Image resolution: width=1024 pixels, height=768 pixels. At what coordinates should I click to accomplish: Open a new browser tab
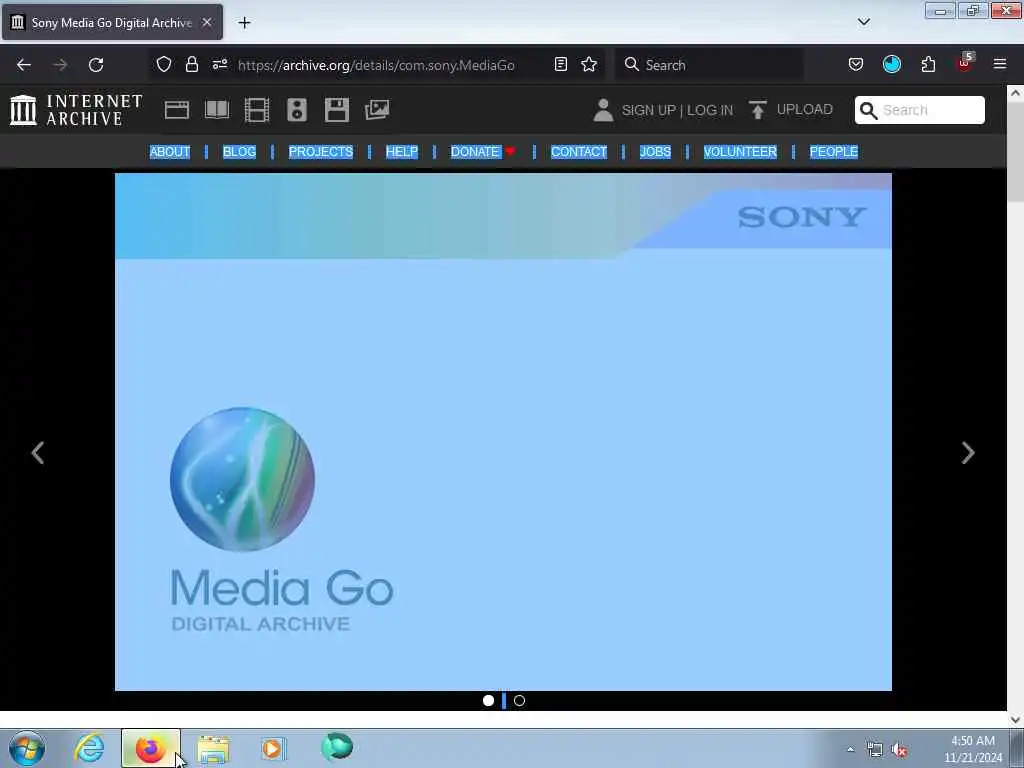(244, 22)
